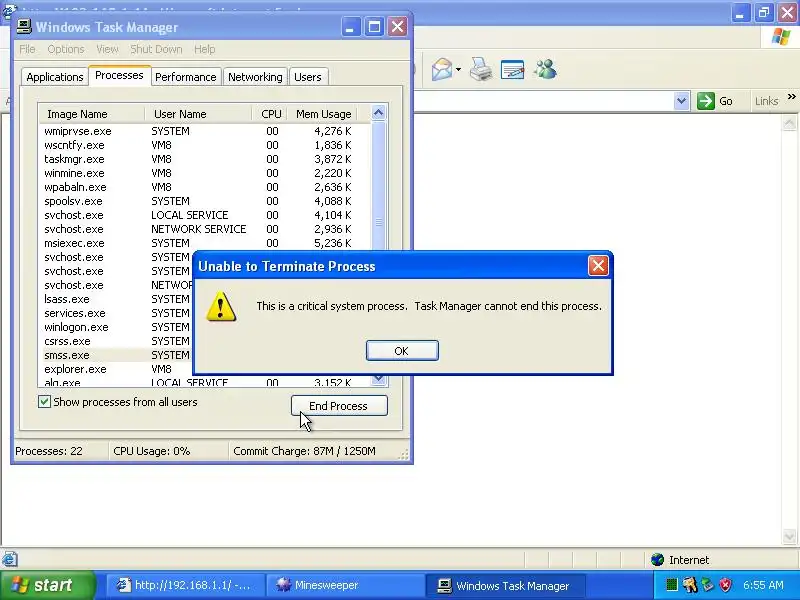This screenshot has height=600, width=800.
Task: Click the Print icon in browser toolbar
Action: pos(481,69)
